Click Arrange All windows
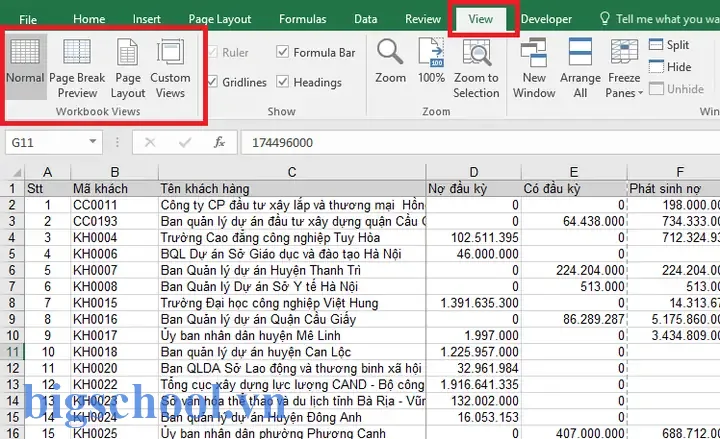The image size is (720, 439). coord(580,68)
